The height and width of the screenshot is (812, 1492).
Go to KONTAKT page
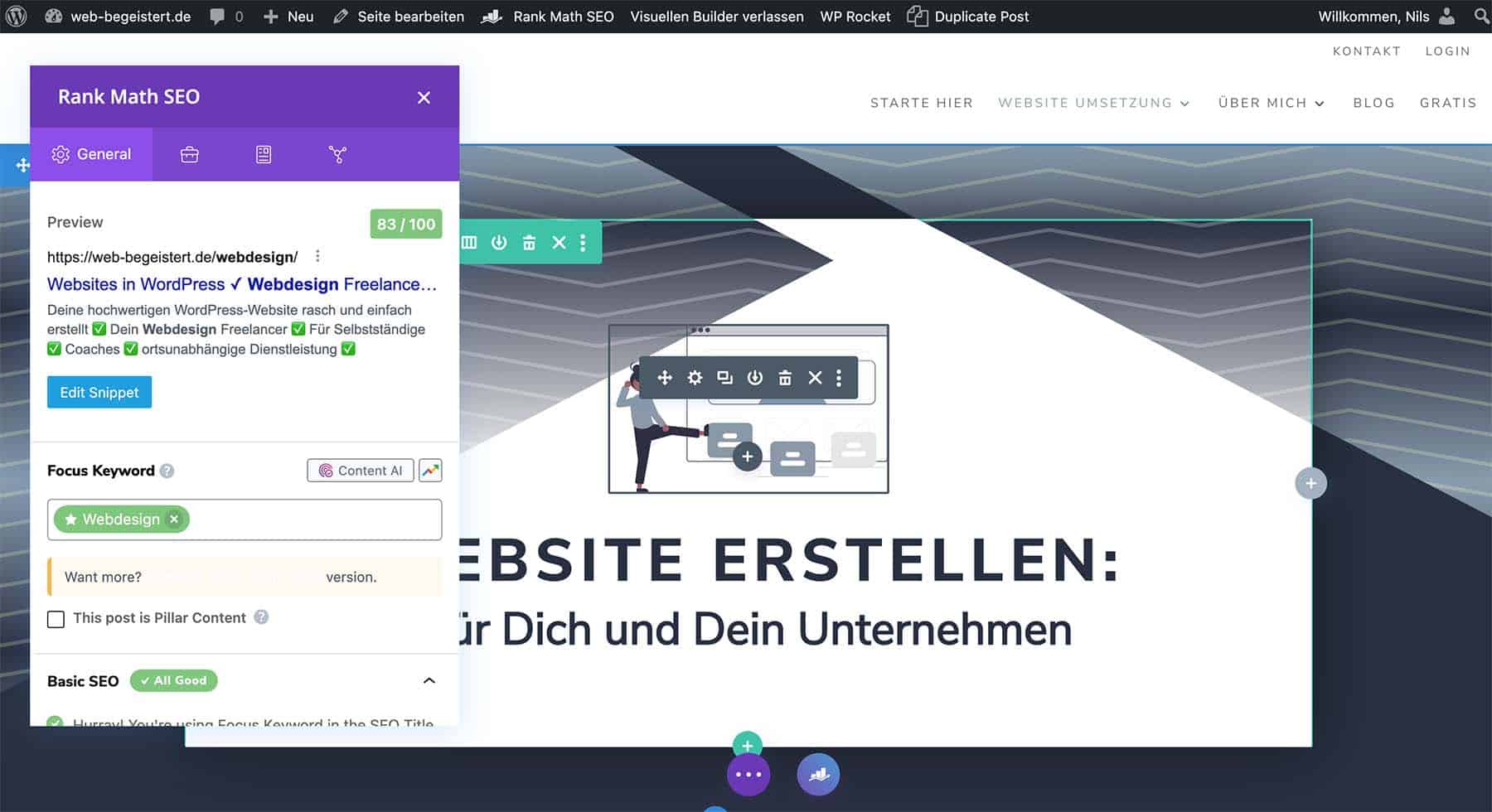point(1366,51)
